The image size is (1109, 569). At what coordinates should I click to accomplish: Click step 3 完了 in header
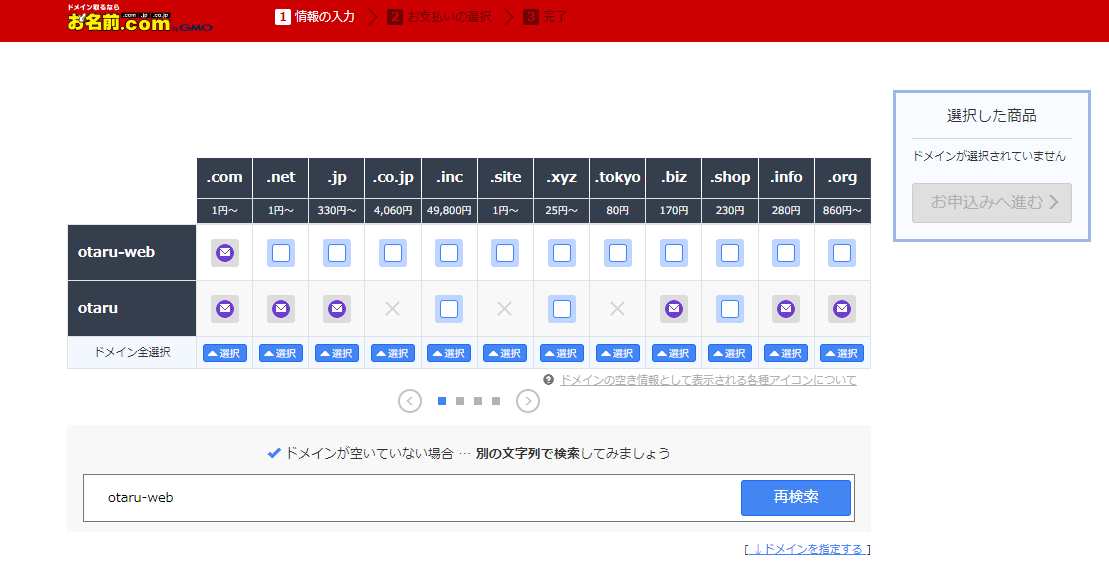tap(545, 17)
